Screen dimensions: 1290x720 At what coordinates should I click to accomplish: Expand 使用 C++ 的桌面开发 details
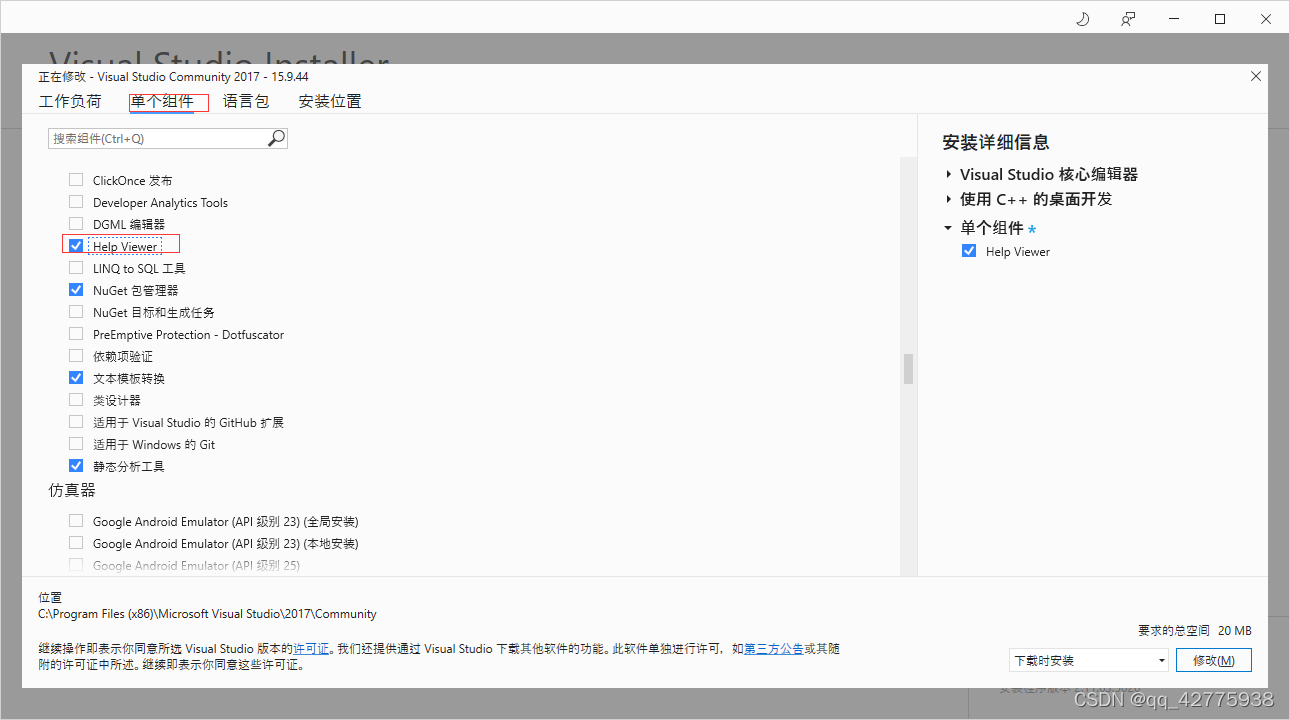(x=948, y=199)
